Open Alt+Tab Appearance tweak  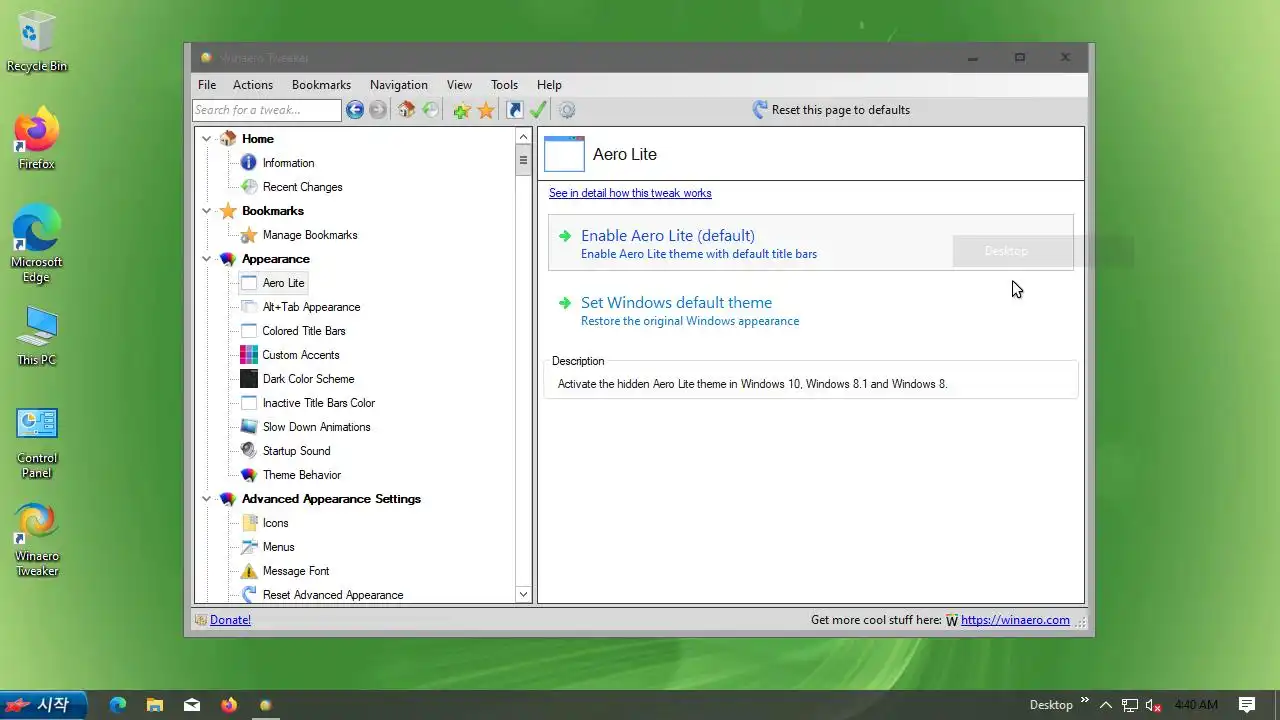311,307
